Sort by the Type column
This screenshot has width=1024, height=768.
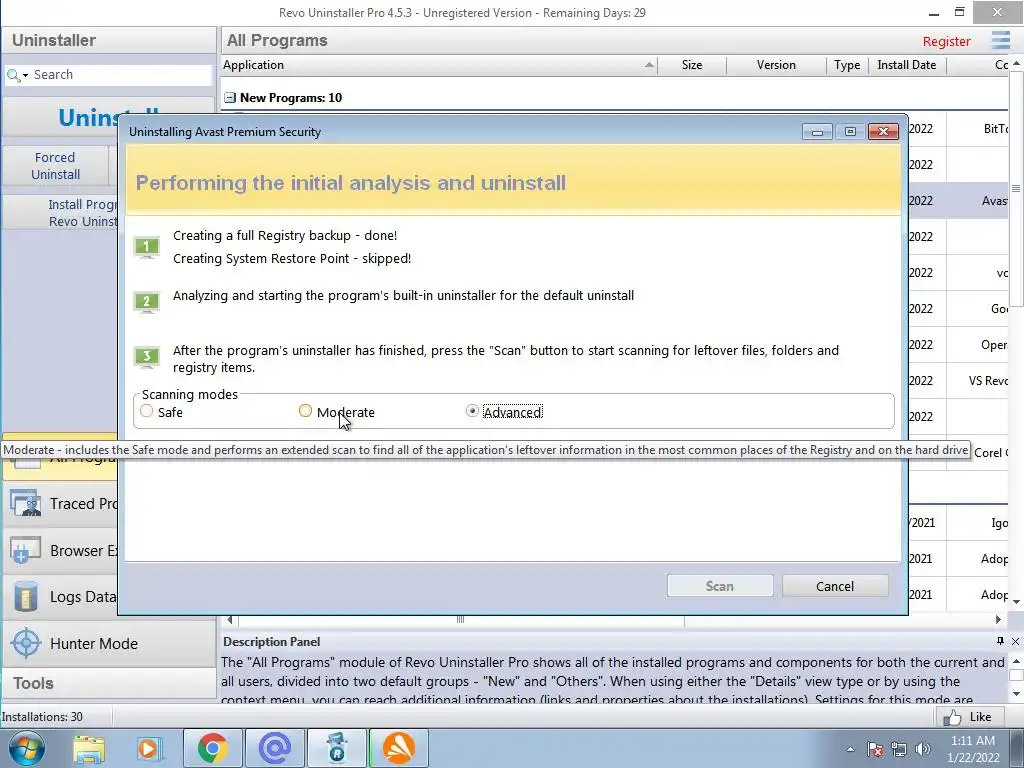[x=847, y=65]
